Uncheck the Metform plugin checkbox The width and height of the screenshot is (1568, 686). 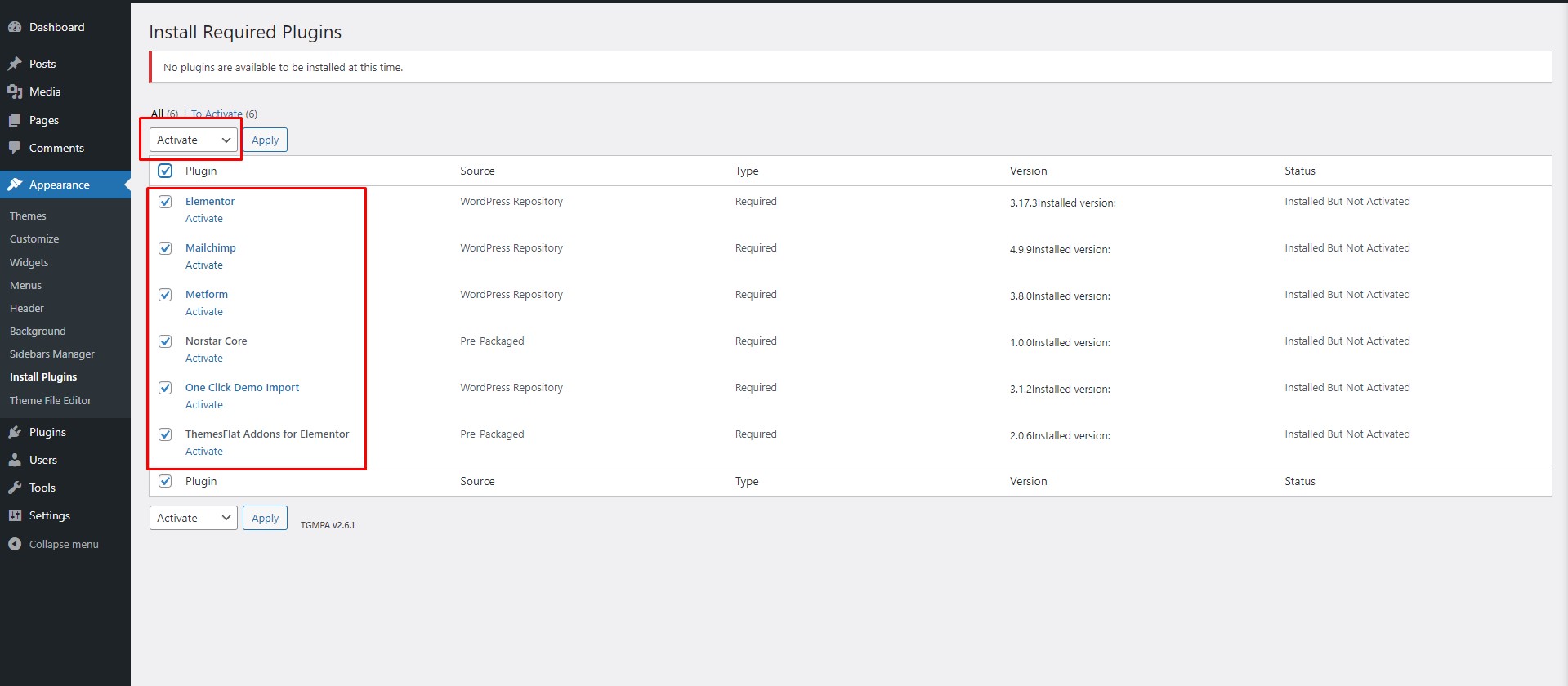[x=165, y=294]
